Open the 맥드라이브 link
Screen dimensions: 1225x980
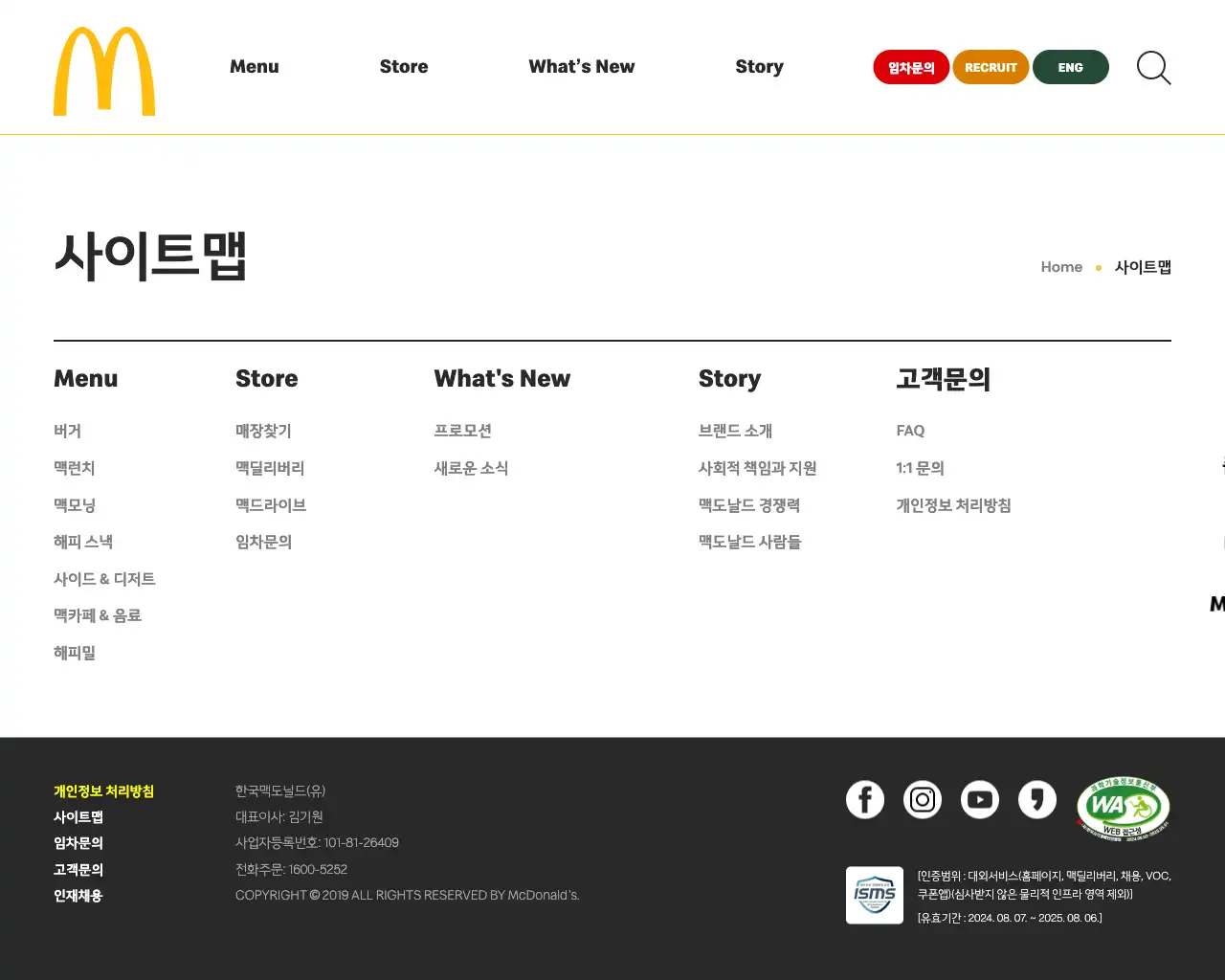pos(271,505)
